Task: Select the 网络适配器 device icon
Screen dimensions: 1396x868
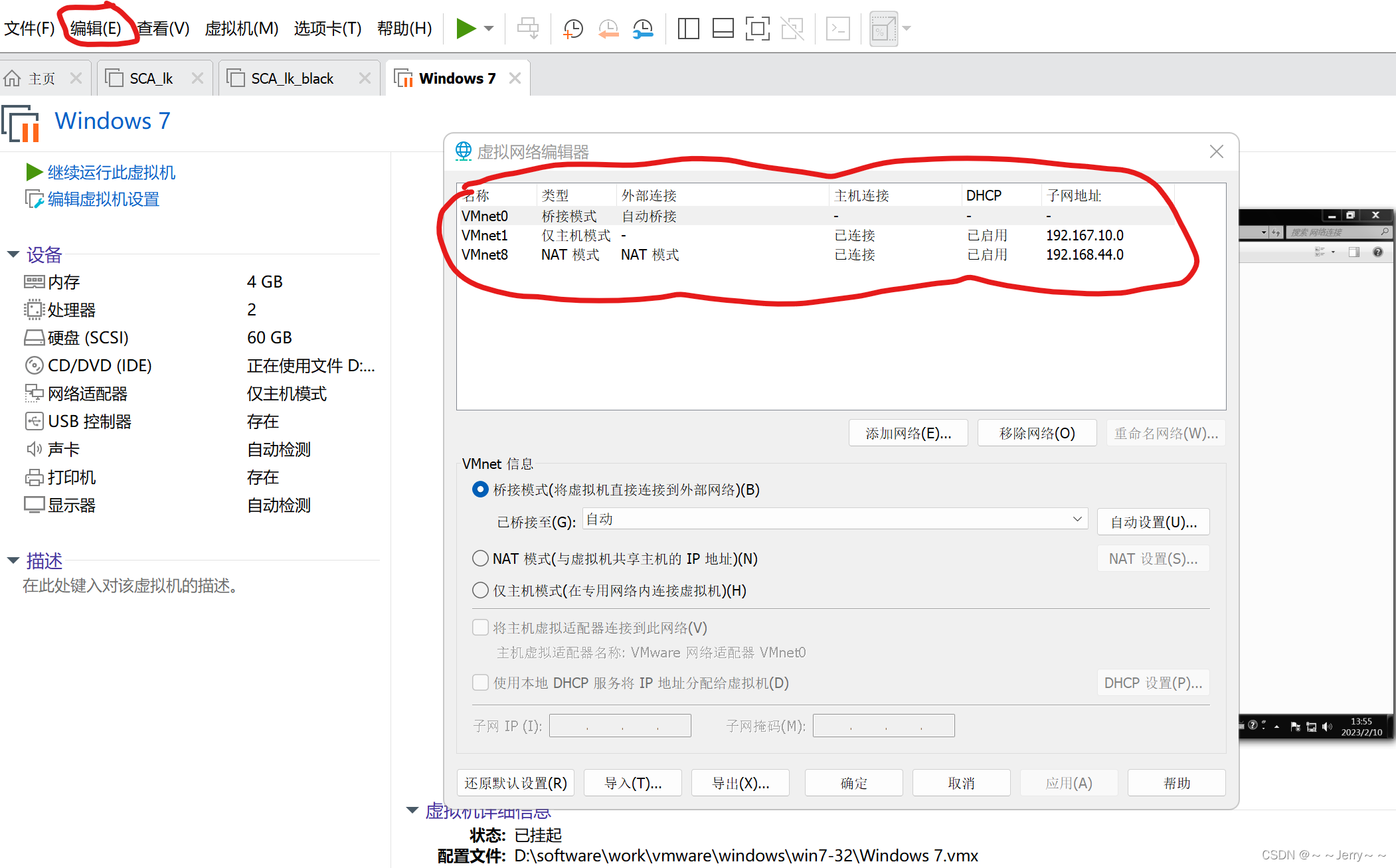Action: pos(34,394)
